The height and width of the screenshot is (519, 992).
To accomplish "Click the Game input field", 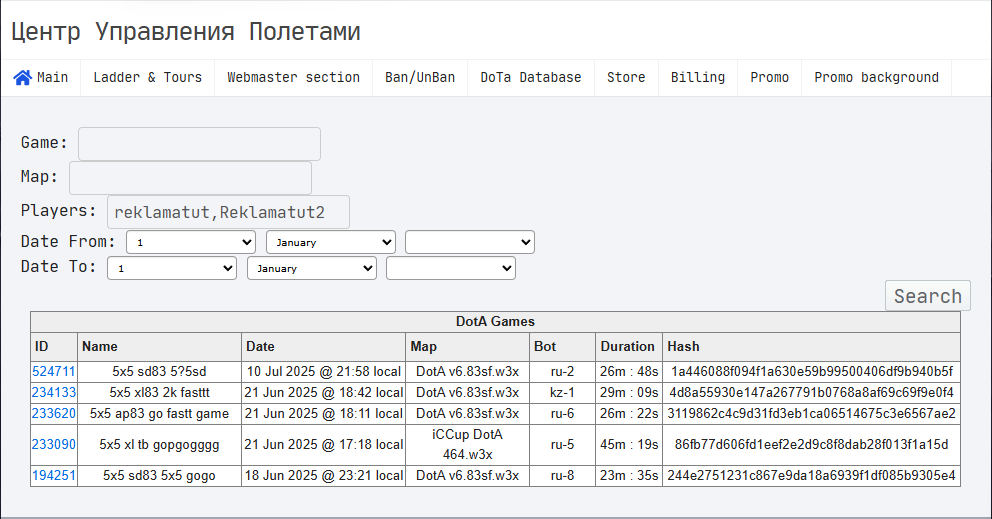I will click(199, 144).
